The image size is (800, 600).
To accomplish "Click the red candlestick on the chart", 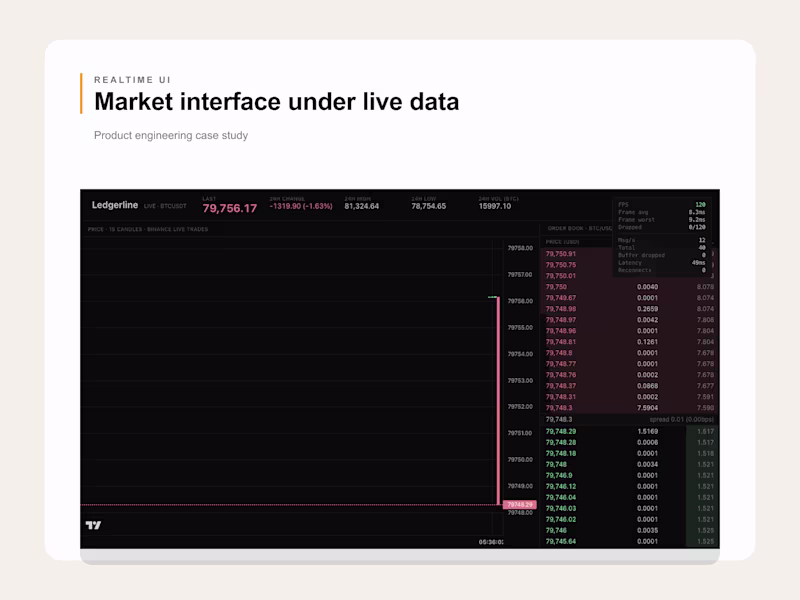I will [x=498, y=401].
